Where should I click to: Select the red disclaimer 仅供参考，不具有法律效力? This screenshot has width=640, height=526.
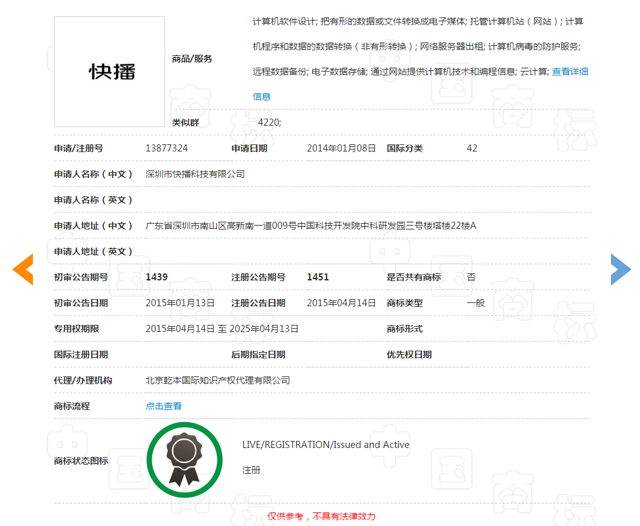[321, 516]
